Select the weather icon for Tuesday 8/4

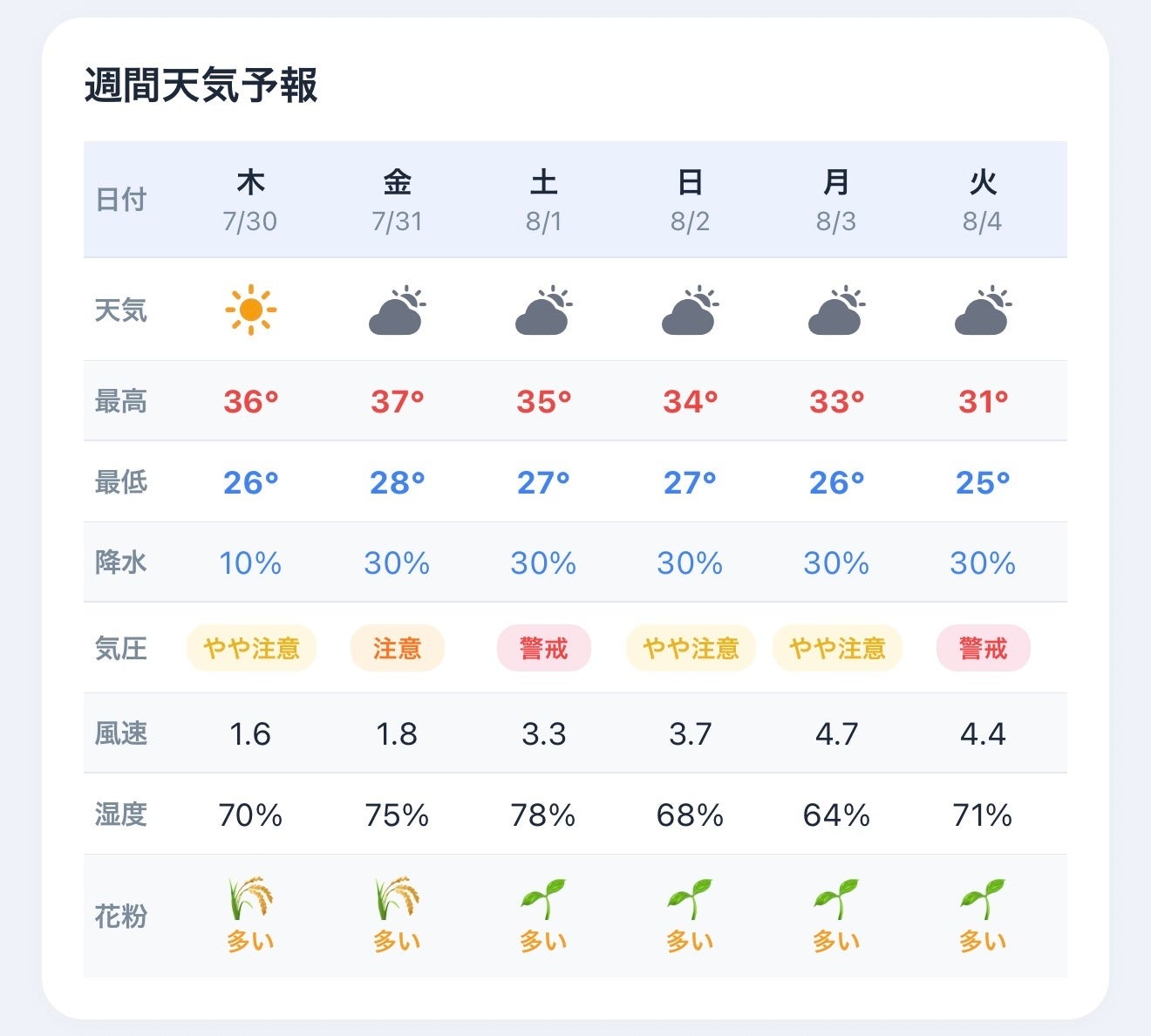(983, 310)
